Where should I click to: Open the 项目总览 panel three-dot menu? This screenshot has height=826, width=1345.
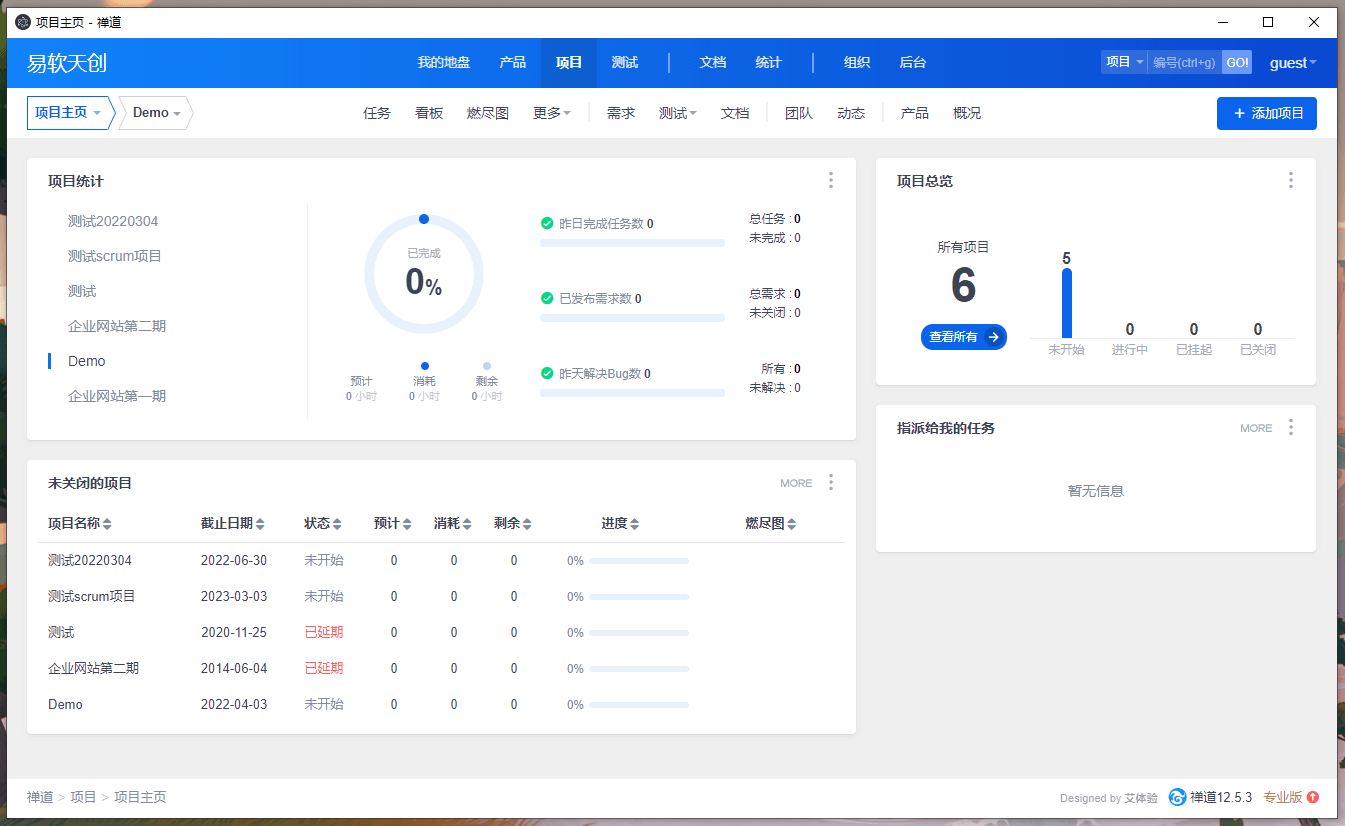click(1290, 180)
